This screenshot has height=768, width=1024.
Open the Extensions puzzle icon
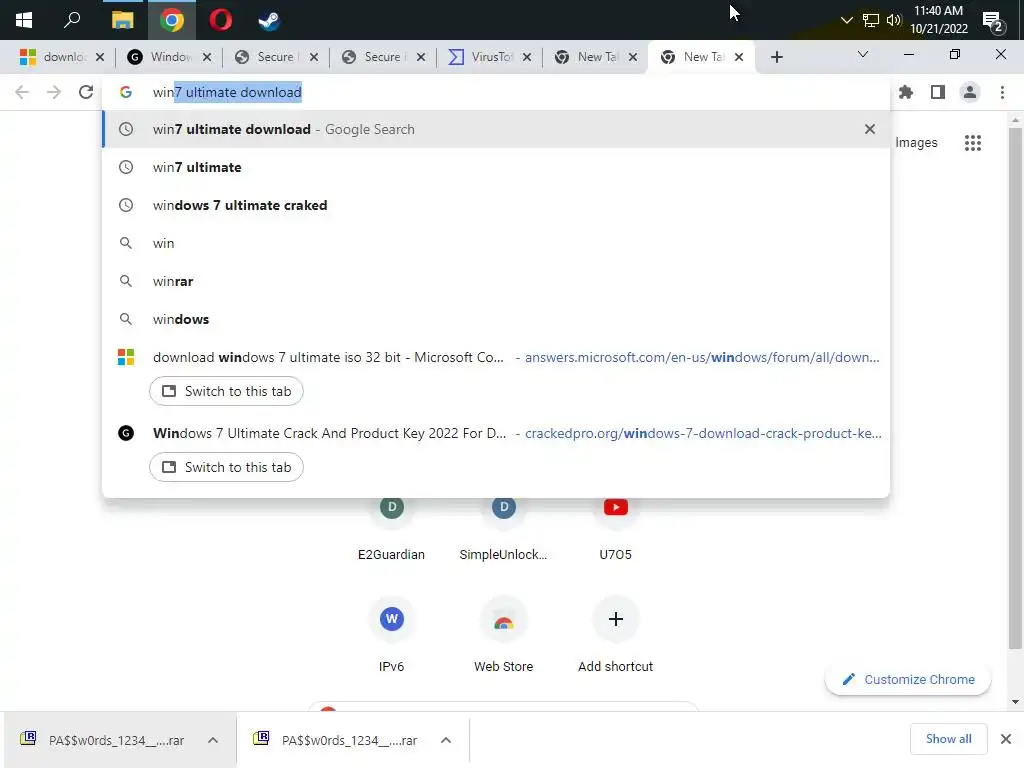tap(905, 92)
